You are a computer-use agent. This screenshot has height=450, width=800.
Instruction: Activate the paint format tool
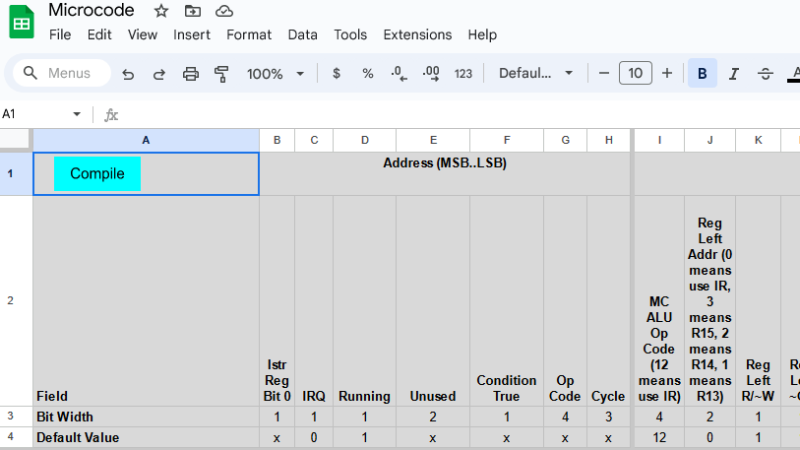[x=221, y=73]
